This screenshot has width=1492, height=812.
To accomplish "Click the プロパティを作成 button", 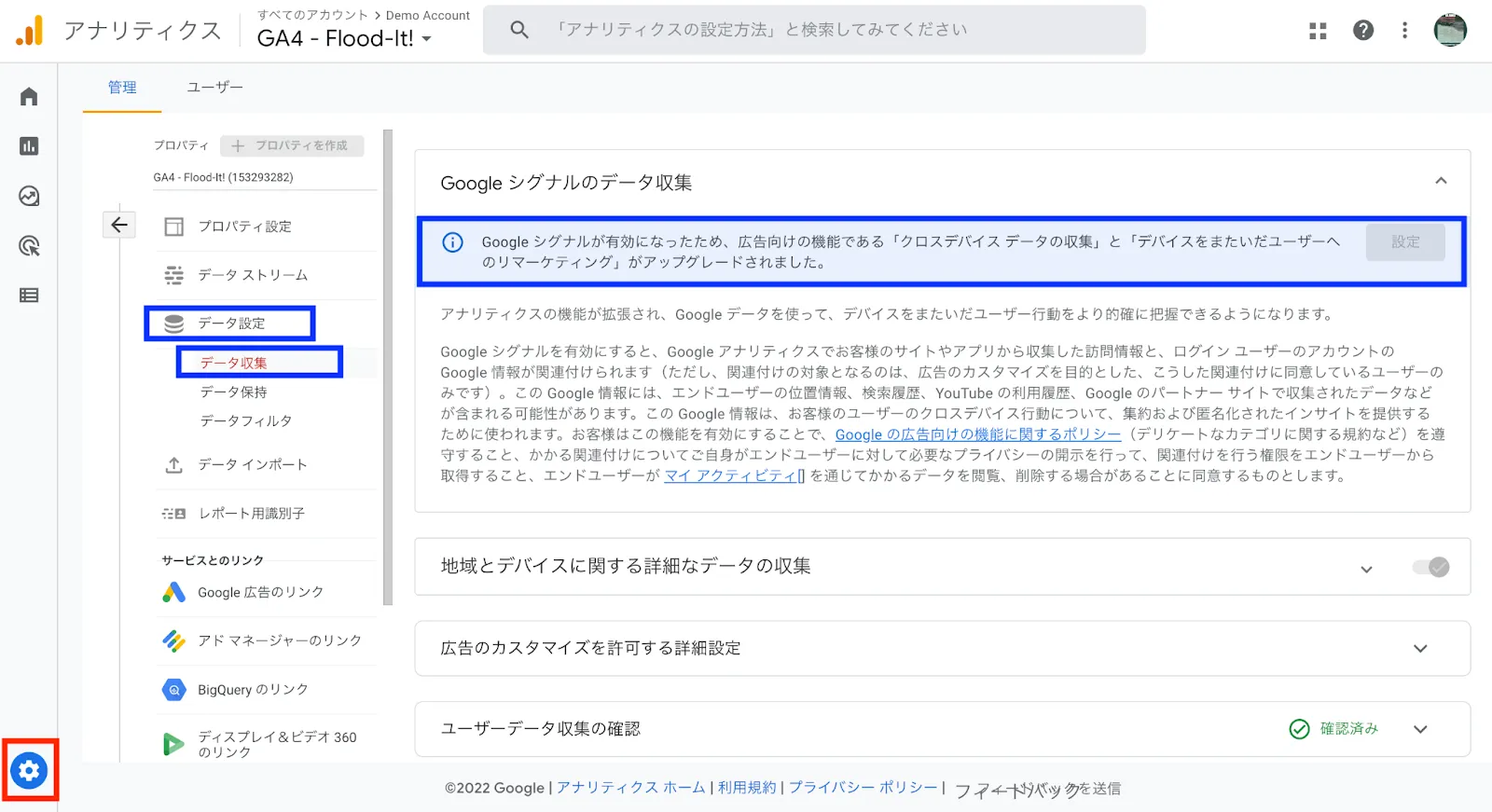I will click(x=292, y=145).
